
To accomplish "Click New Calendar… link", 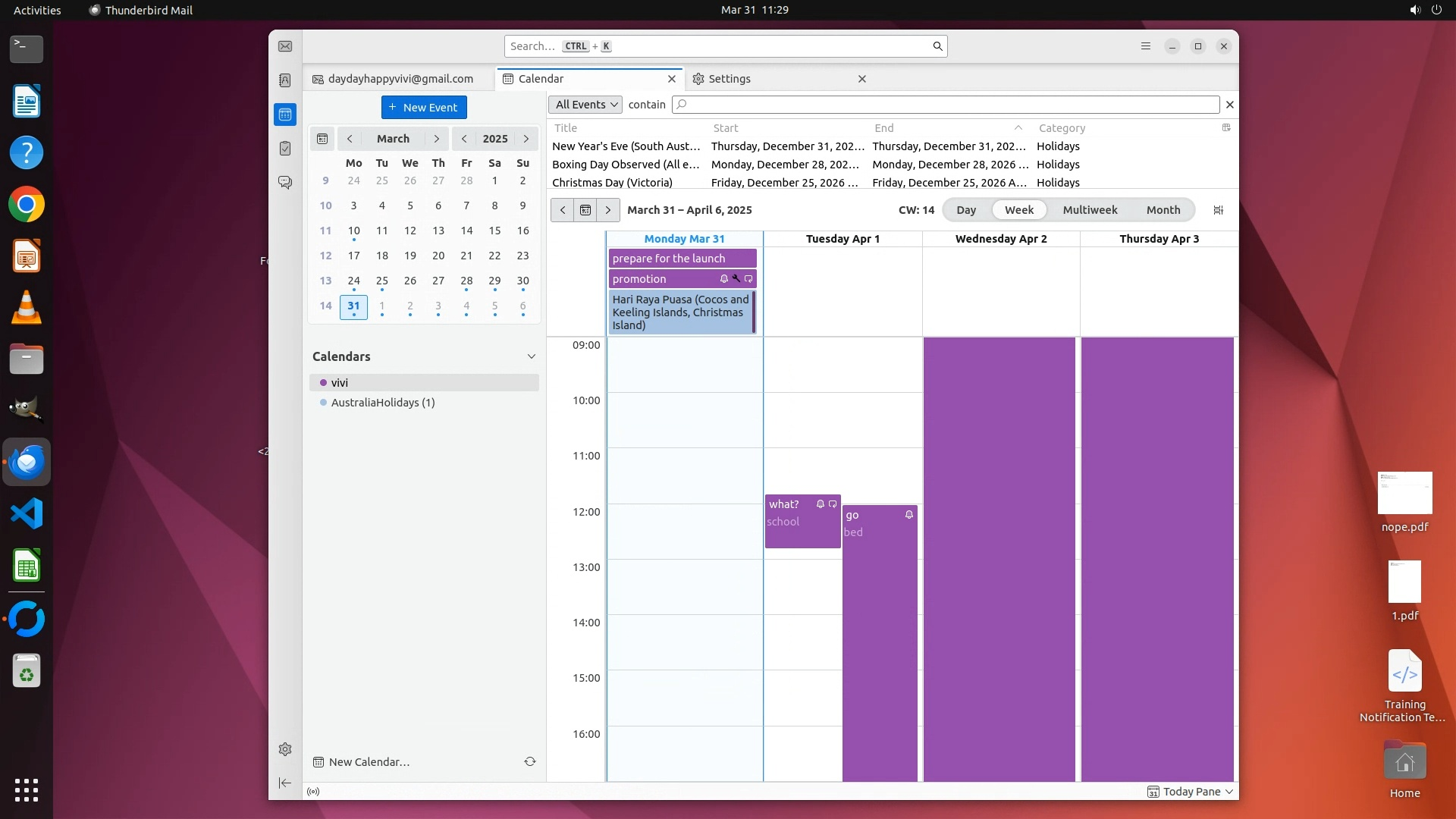I will pos(369,762).
